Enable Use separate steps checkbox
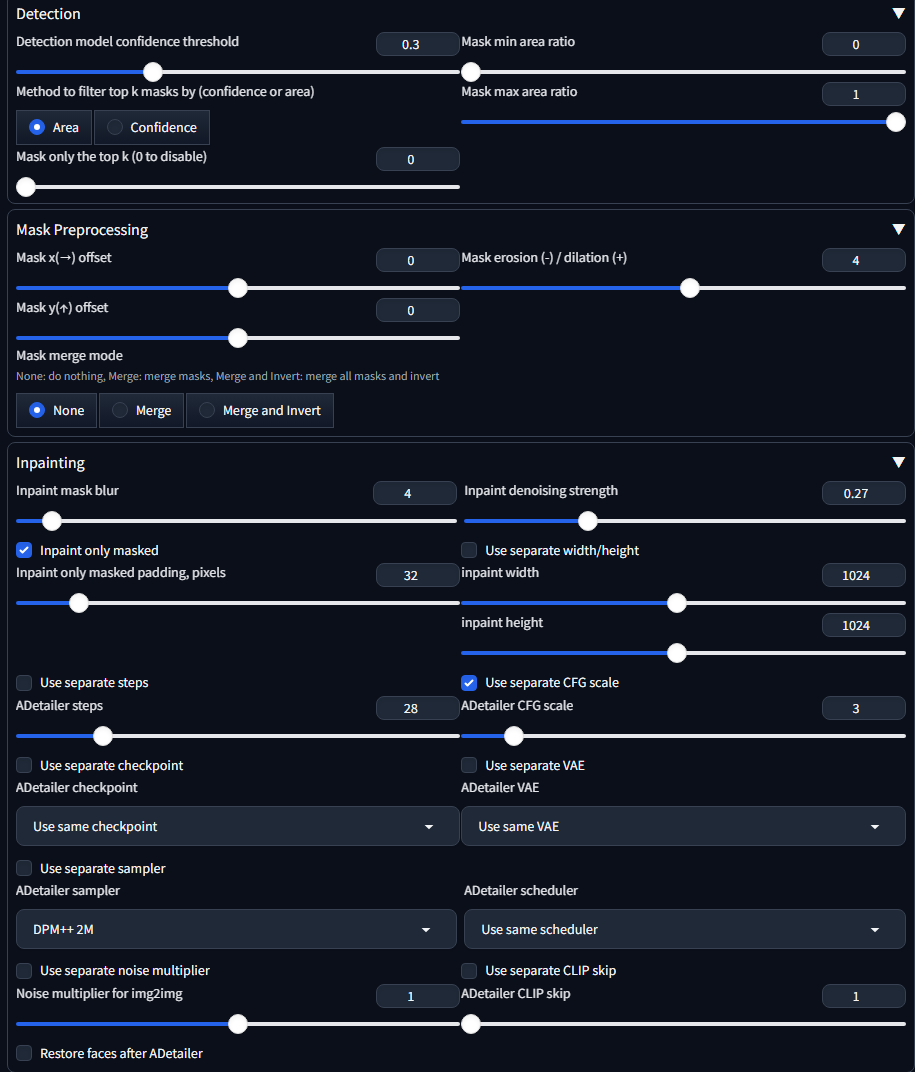The height and width of the screenshot is (1072, 915). coord(24,682)
